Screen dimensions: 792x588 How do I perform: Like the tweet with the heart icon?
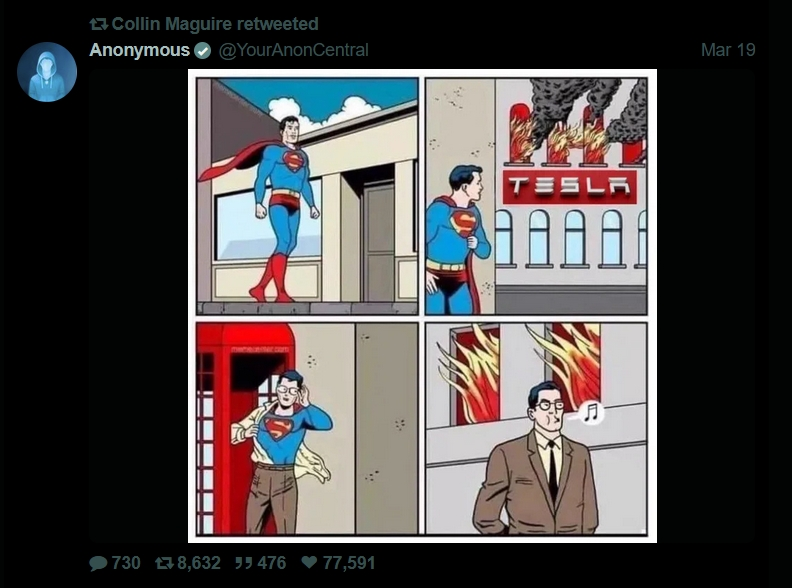[309, 562]
